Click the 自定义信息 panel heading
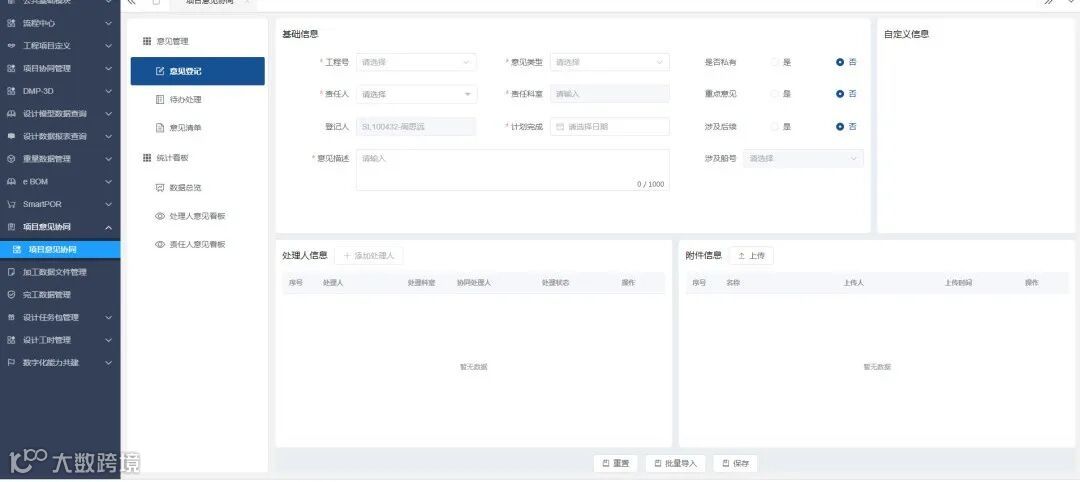The image size is (1080, 482). [x=906, y=34]
